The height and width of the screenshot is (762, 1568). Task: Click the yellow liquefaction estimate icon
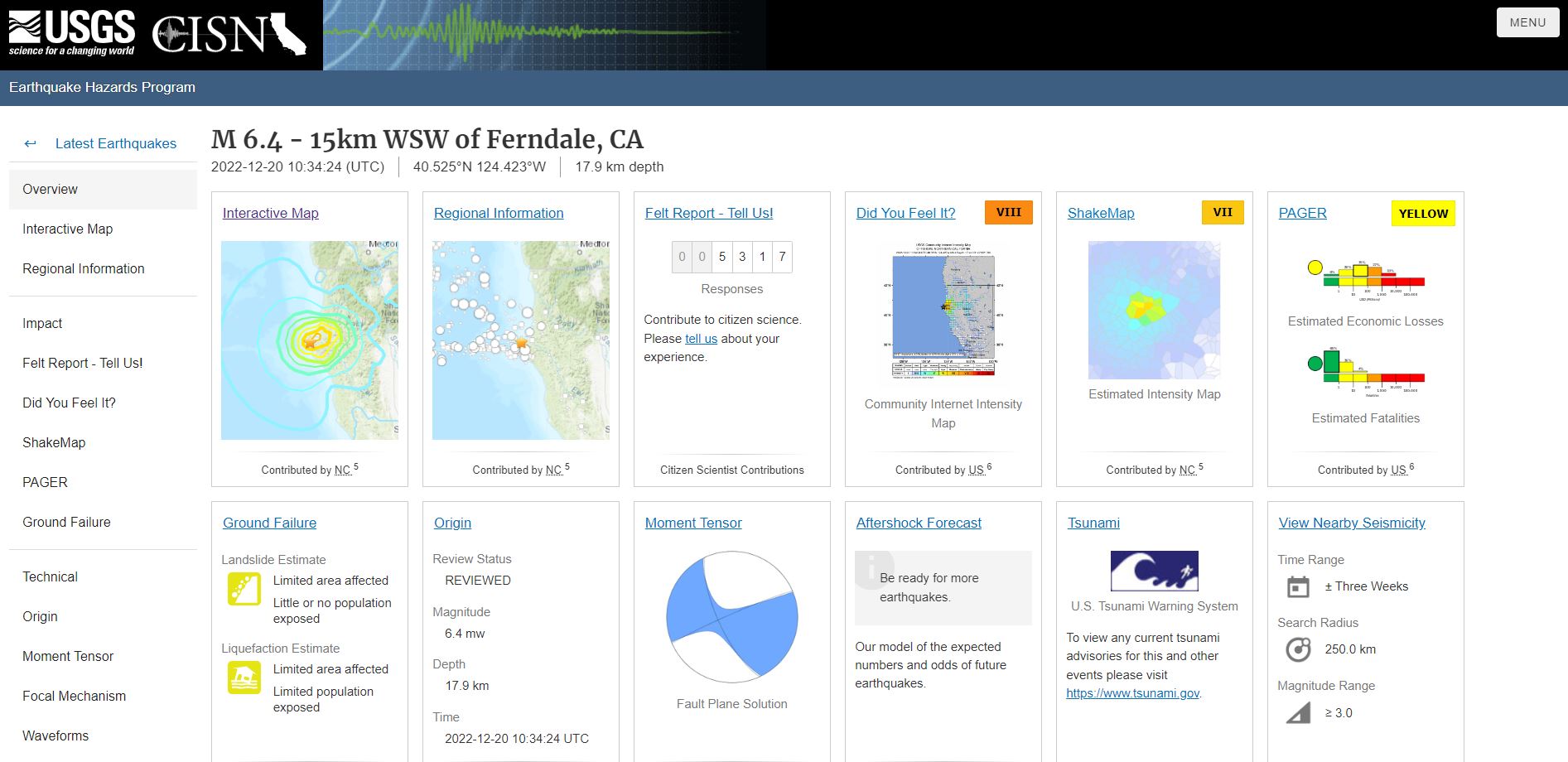(x=244, y=678)
